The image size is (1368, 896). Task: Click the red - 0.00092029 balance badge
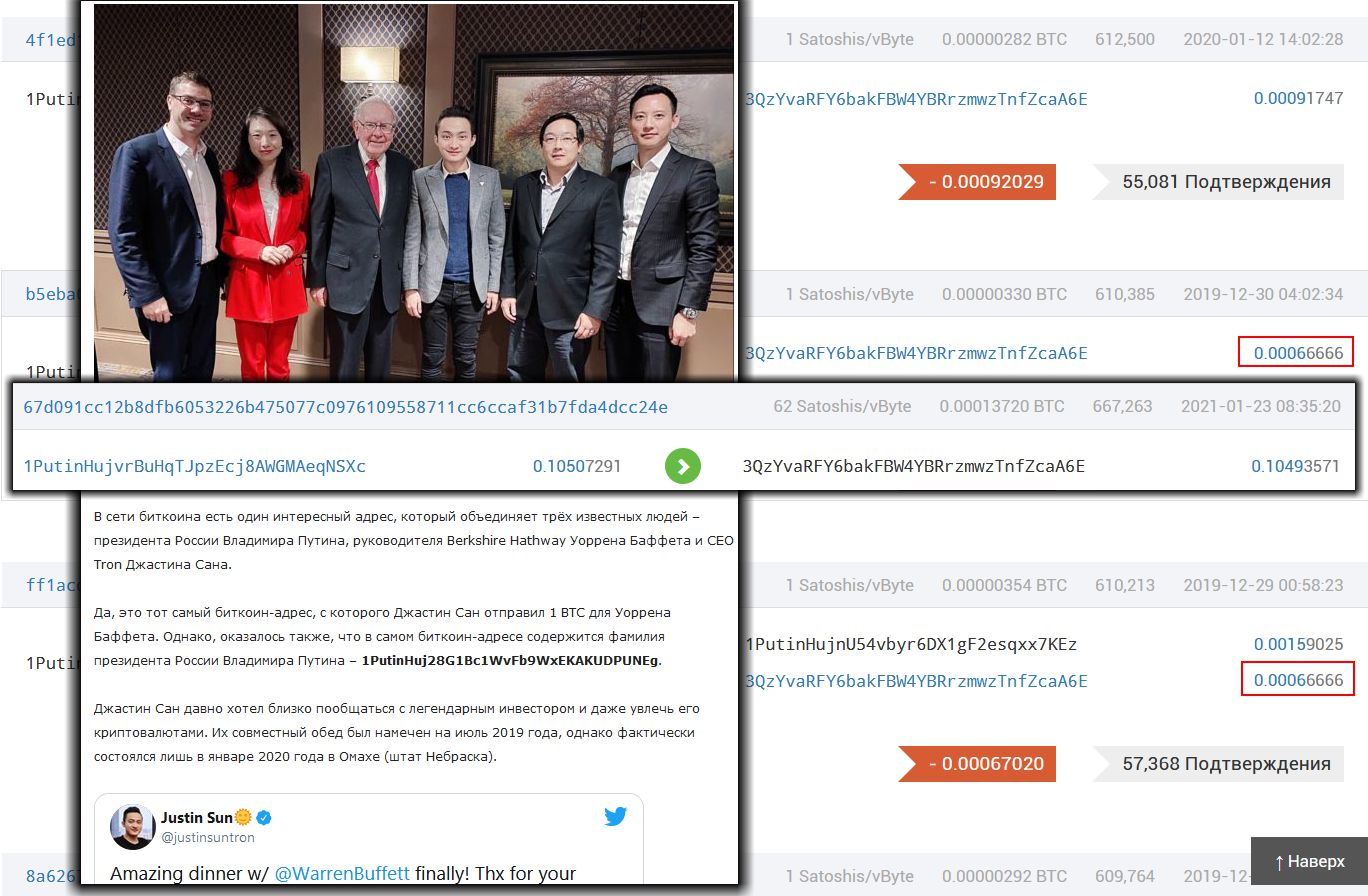click(x=977, y=182)
